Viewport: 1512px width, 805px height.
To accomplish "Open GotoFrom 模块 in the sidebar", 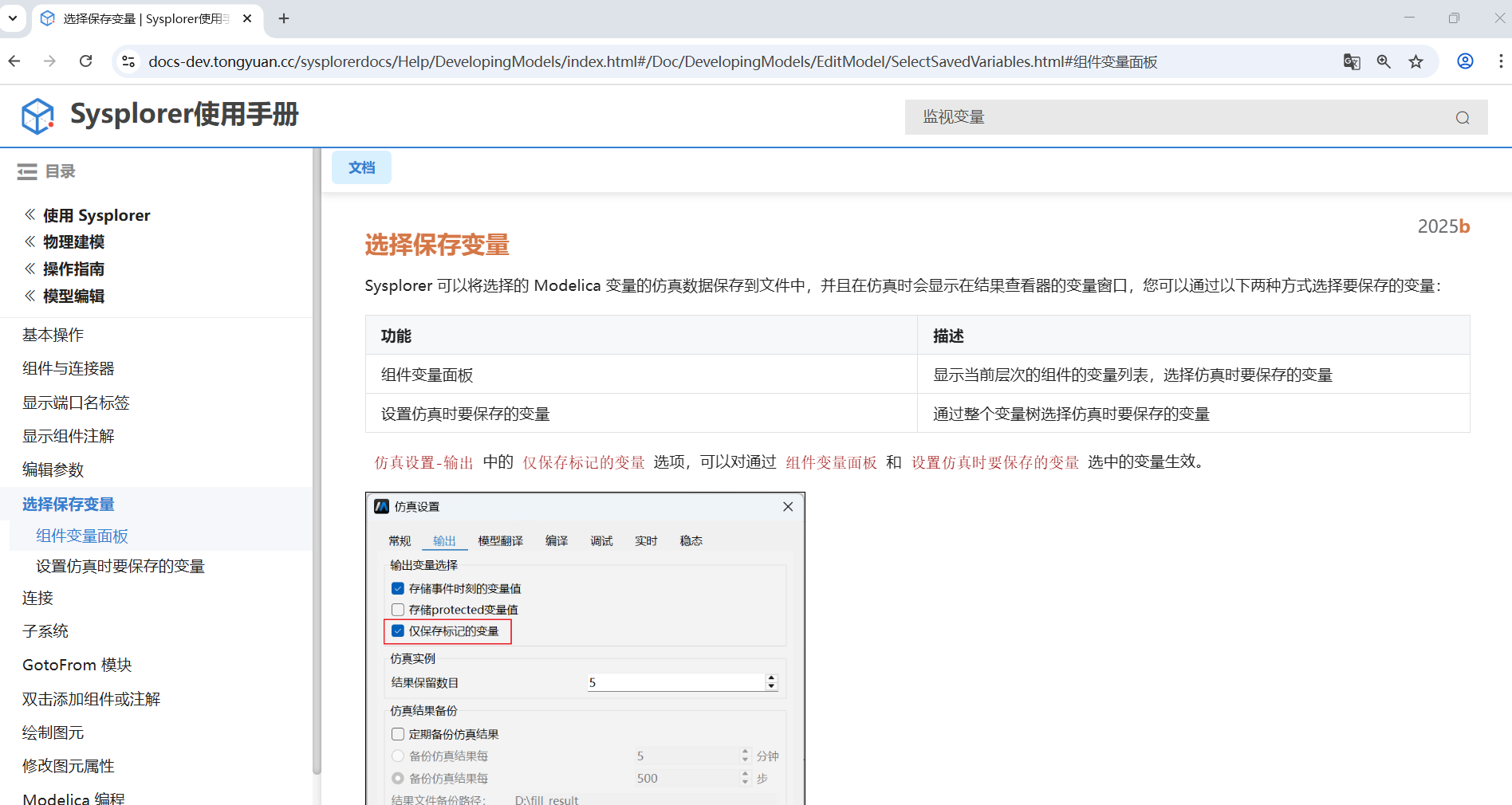I will tap(77, 665).
